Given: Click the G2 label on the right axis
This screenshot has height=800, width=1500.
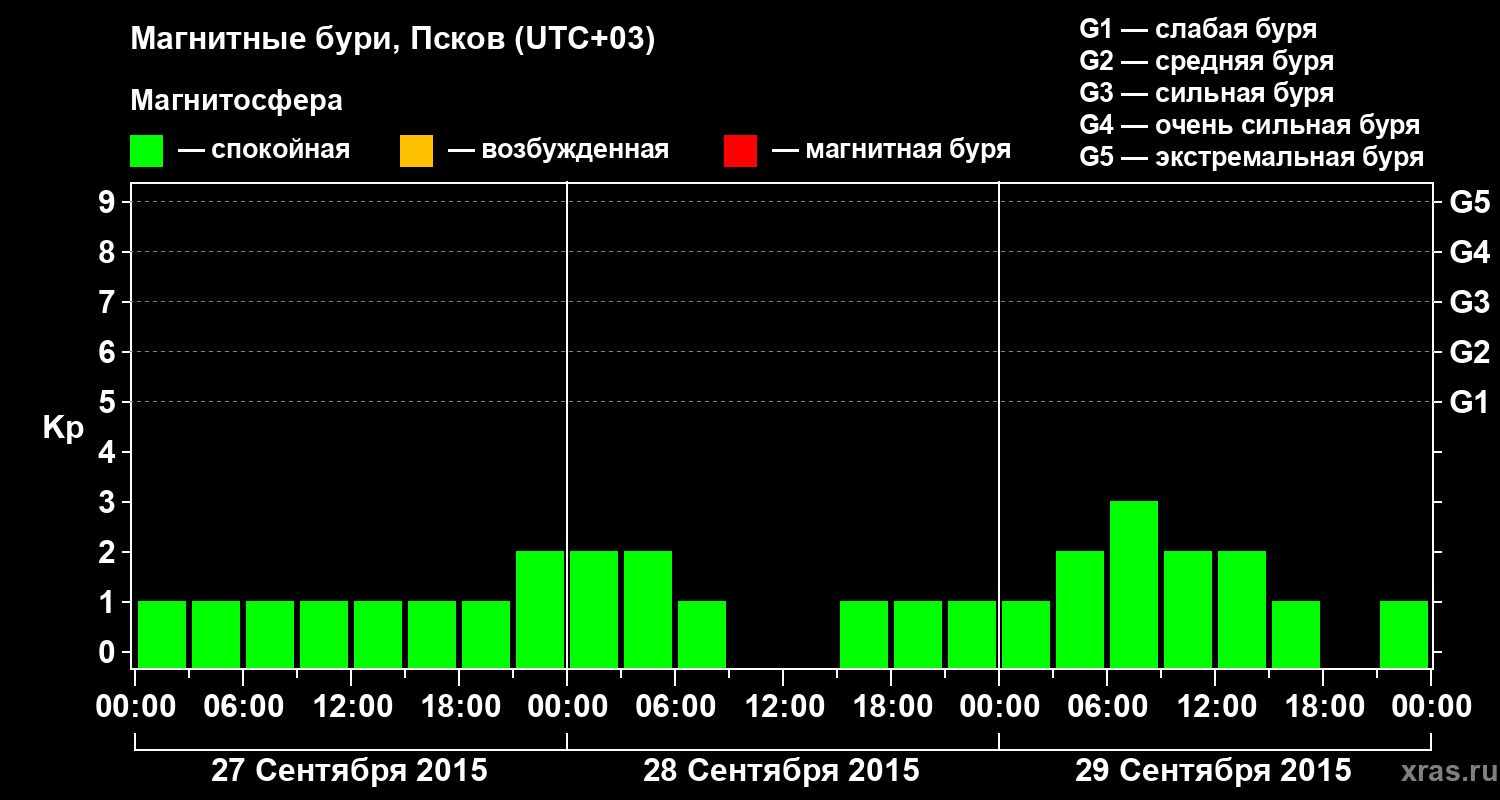Looking at the screenshot, I should coord(1469,352).
